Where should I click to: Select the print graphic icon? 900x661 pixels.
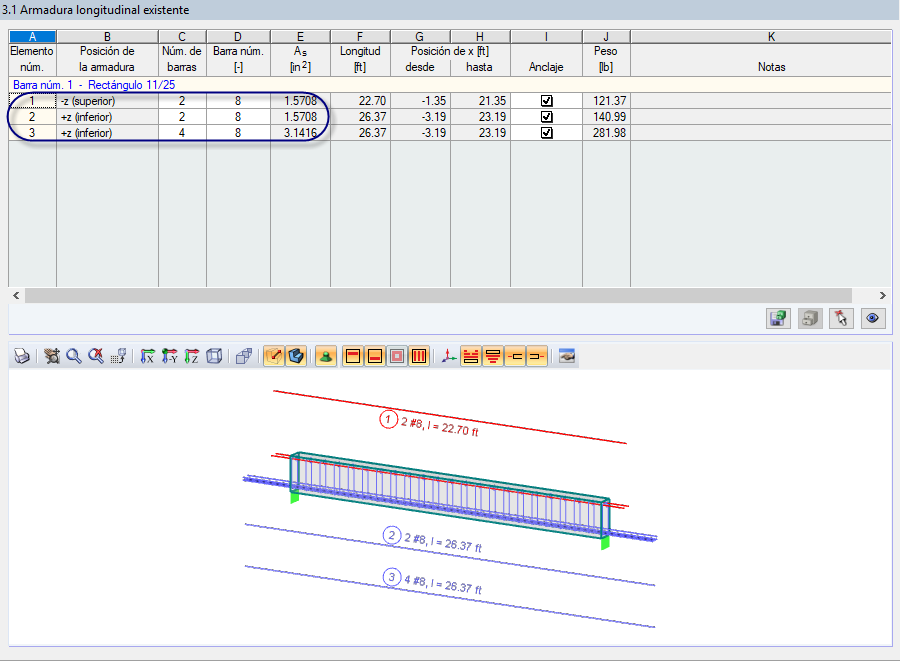point(21,356)
